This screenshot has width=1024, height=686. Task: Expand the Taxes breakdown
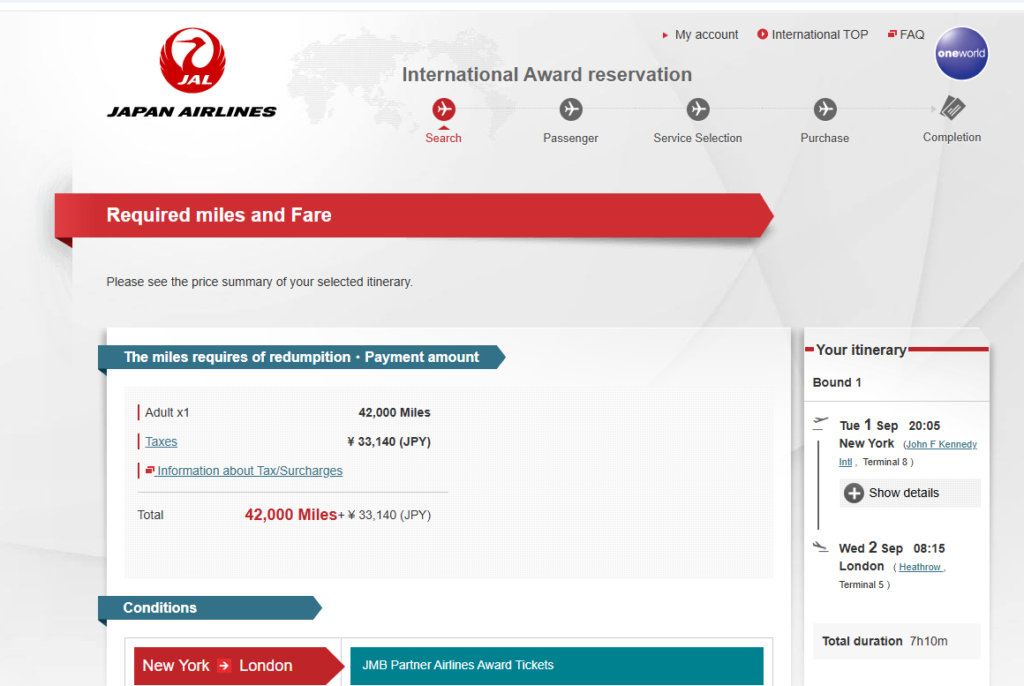click(160, 441)
